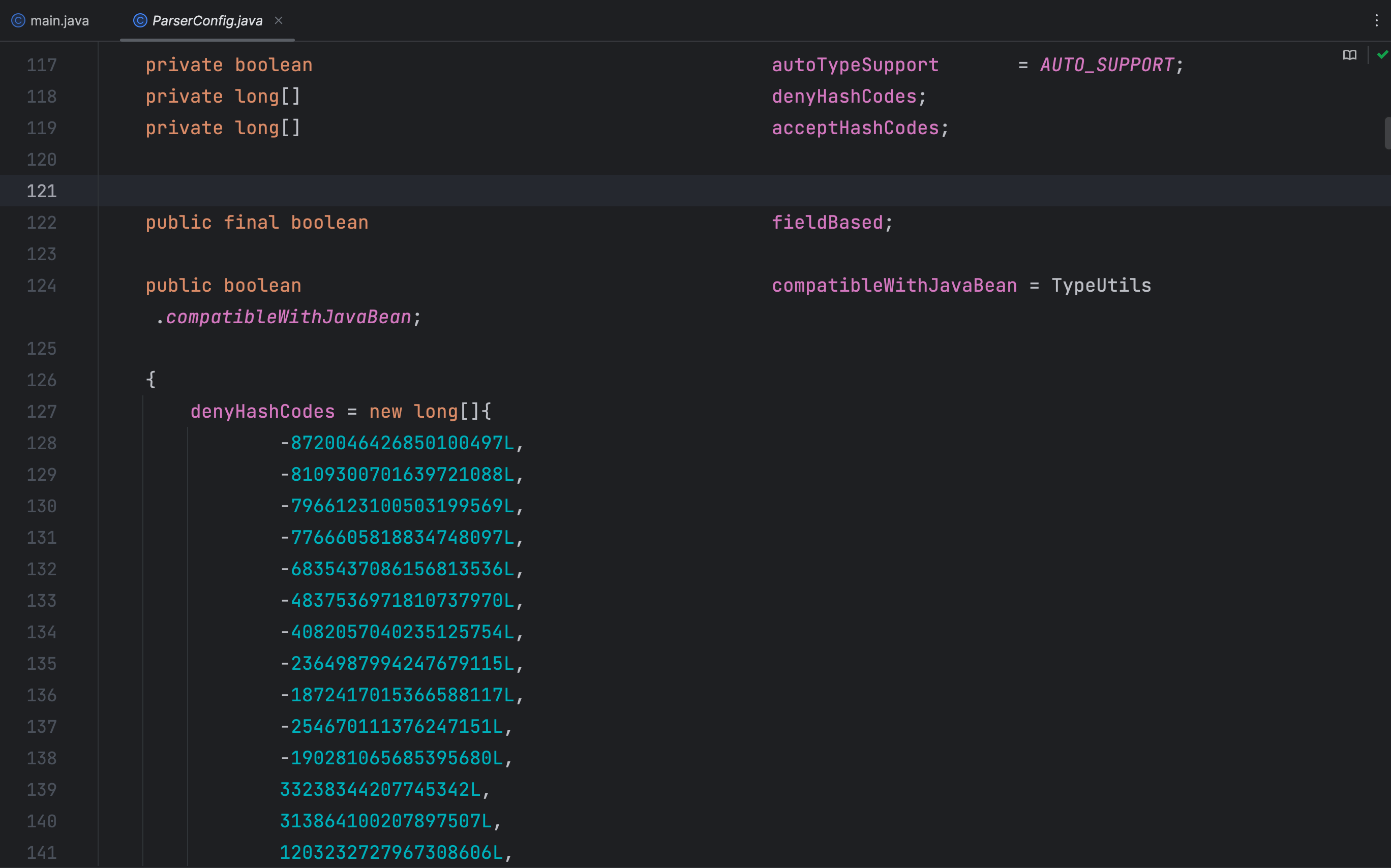The width and height of the screenshot is (1391, 868).
Task: Click the value 33238344207745342L
Action: pyautogui.click(x=380, y=790)
